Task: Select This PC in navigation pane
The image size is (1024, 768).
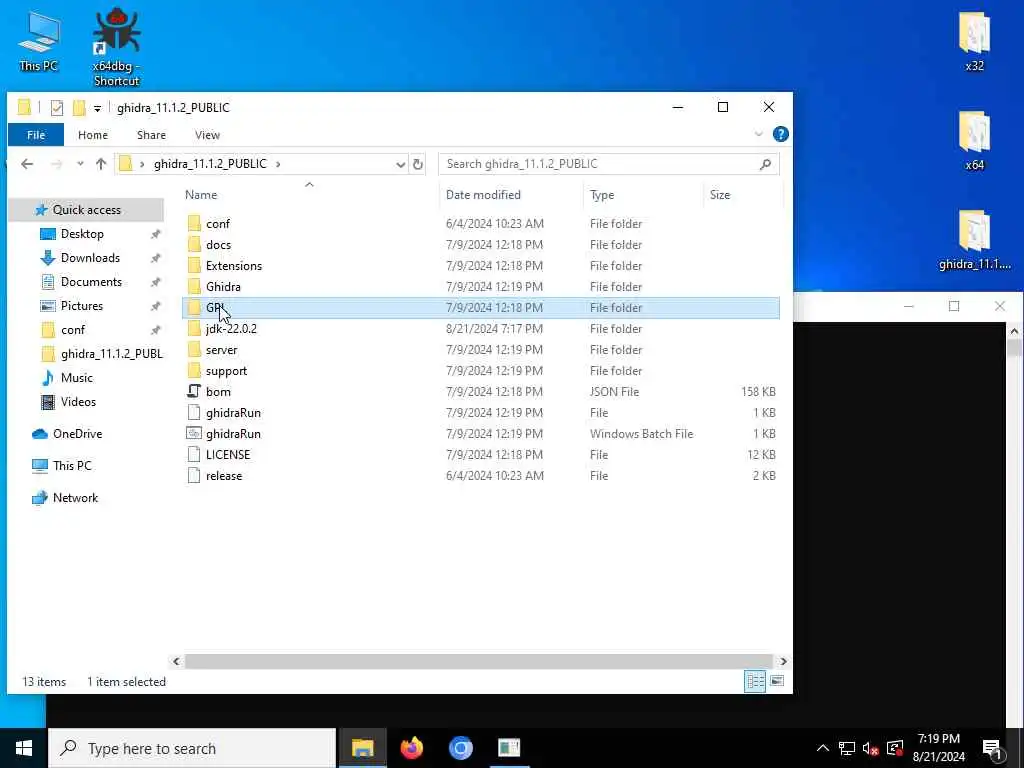Action: click(x=72, y=466)
